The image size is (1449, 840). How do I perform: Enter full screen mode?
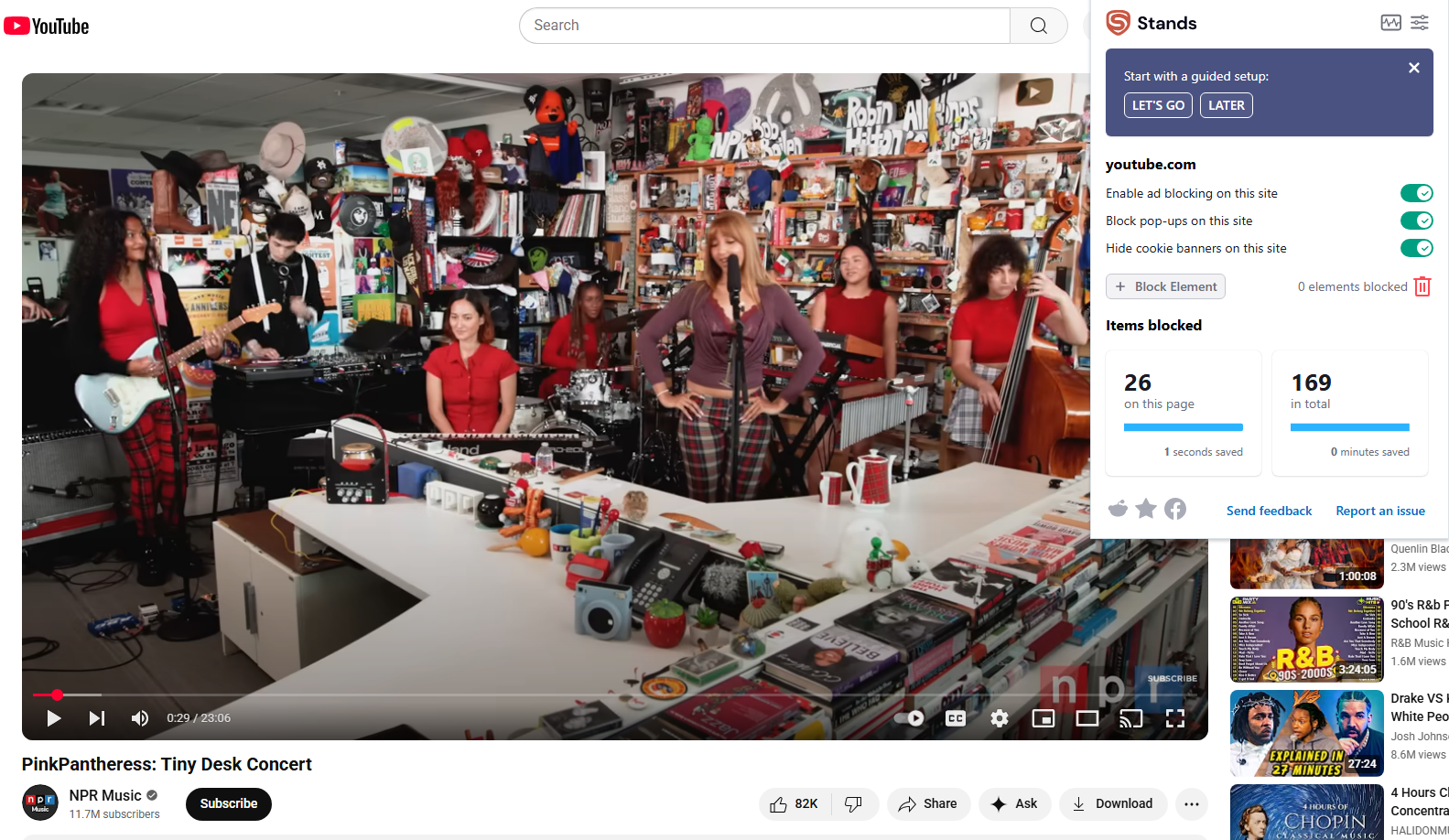1175,718
